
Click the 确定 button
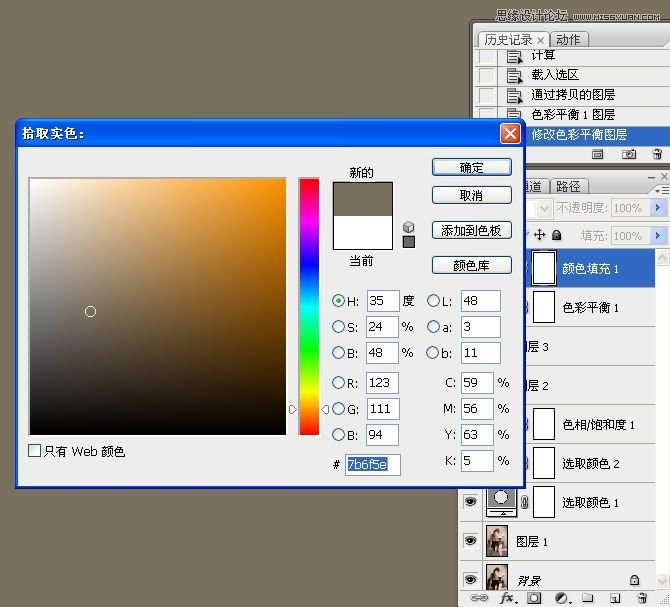(x=472, y=167)
